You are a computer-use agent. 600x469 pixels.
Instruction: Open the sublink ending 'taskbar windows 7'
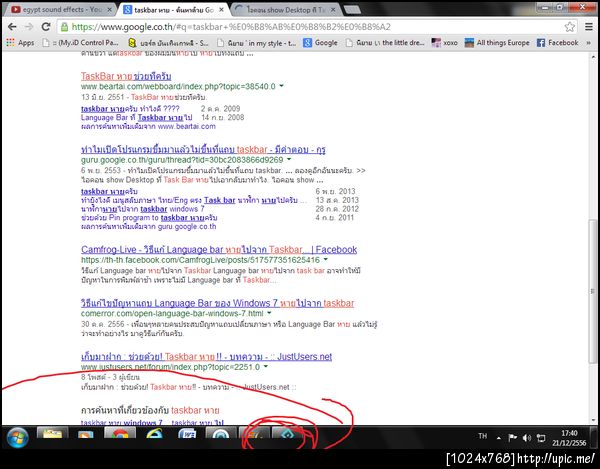[x=142, y=209]
